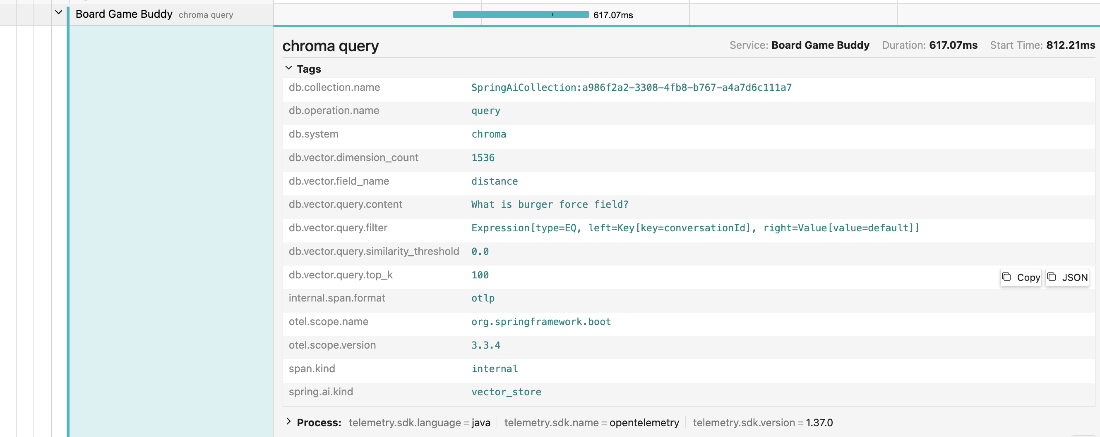
Task: Click the db.collection.name tag key
Action: (335, 88)
